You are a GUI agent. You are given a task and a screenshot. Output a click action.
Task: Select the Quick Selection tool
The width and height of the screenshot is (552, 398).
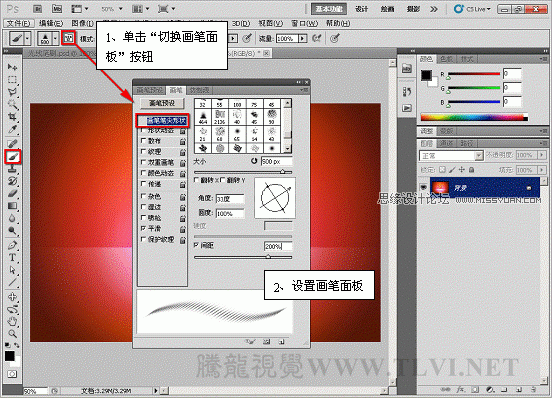(x=12, y=104)
